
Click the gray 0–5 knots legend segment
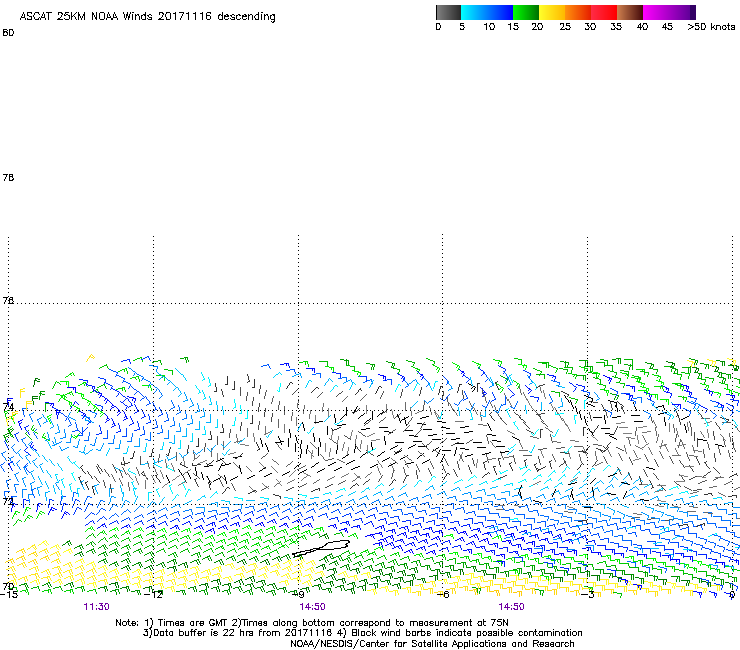(x=448, y=12)
